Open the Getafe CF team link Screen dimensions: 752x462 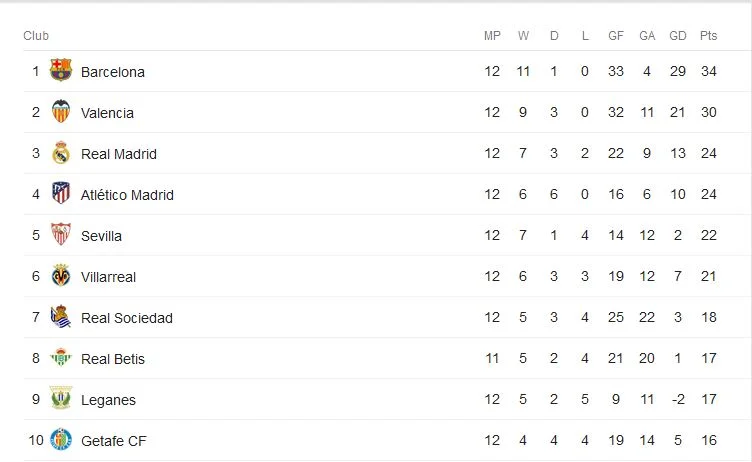pyautogui.click(x=114, y=441)
